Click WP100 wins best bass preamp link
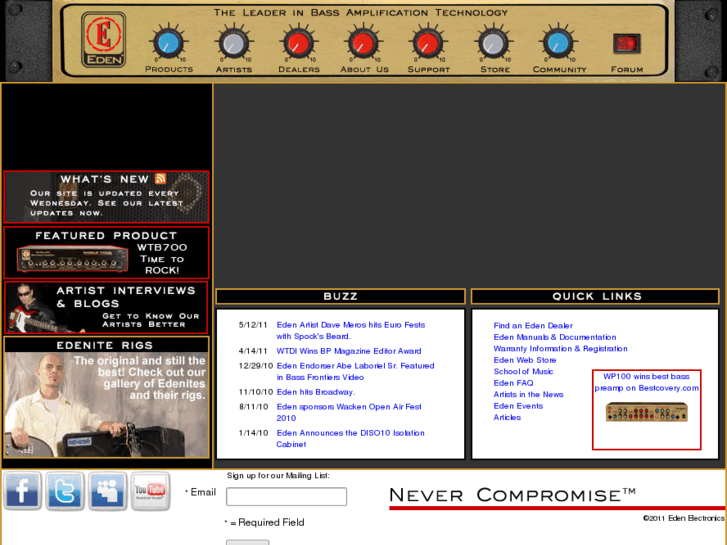The width and height of the screenshot is (727, 545). (x=646, y=382)
